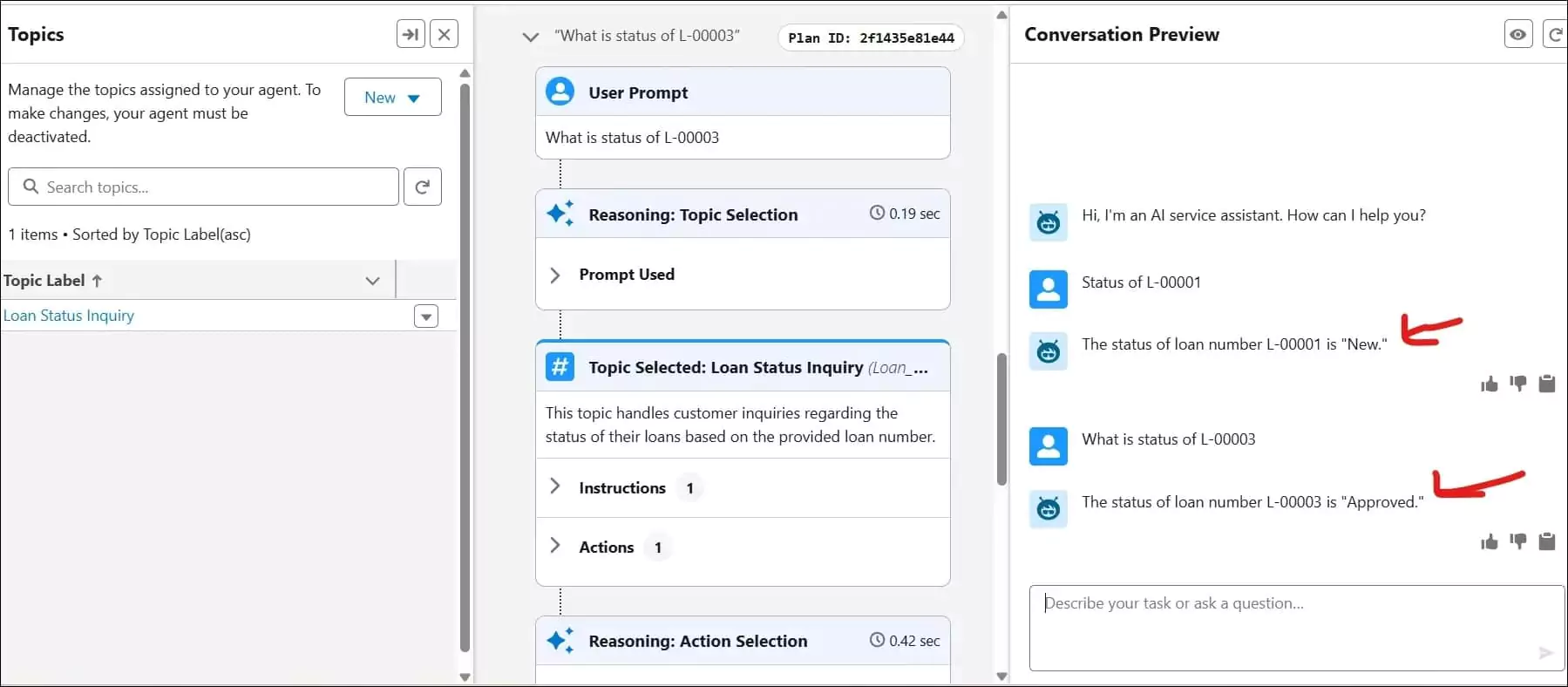Screen dimensions: 1568x687
Task: Click the sparkle icon next to Topic Selection
Action: [x=560, y=214]
